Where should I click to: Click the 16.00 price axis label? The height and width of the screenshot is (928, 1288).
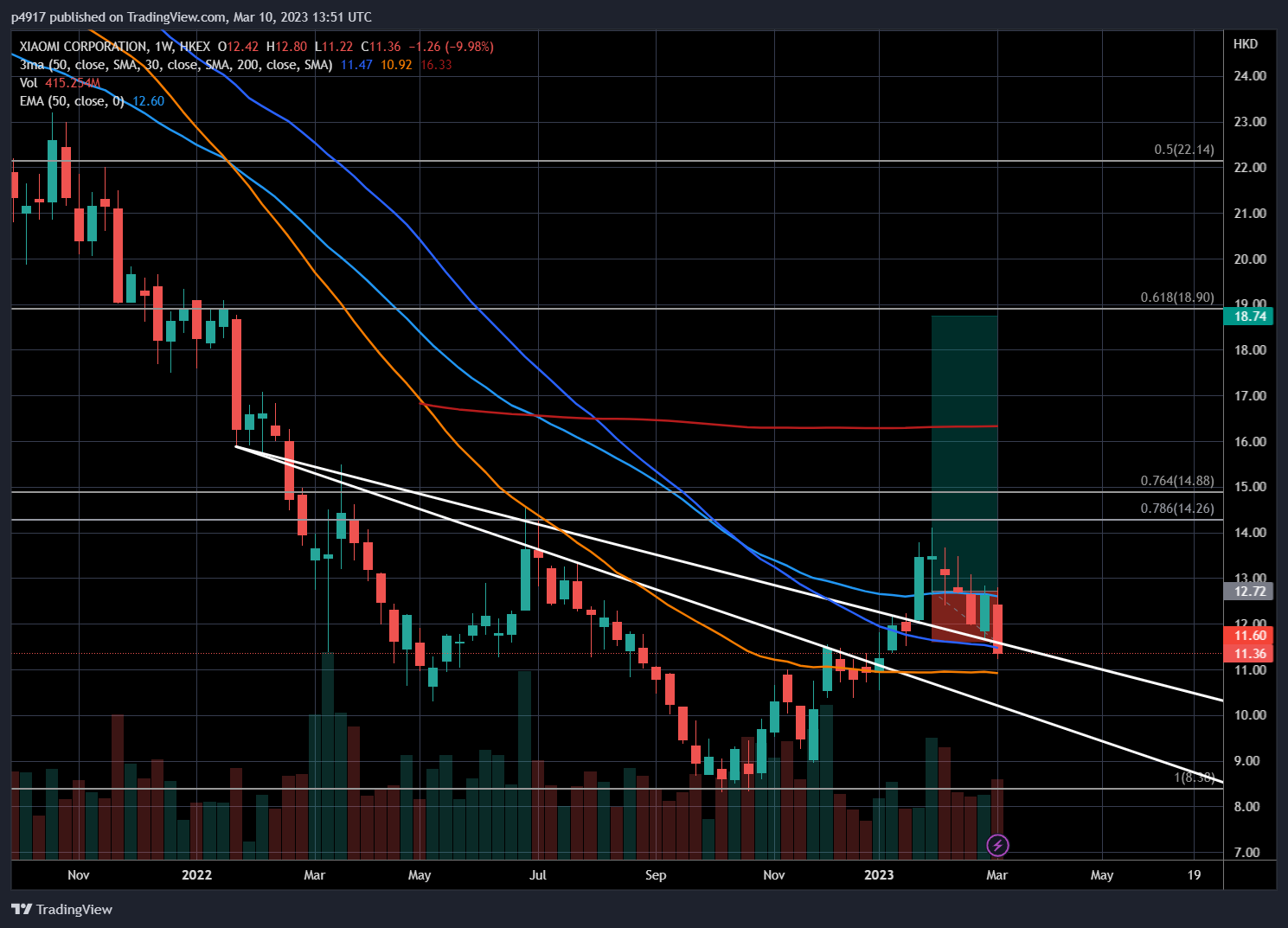pos(1249,442)
